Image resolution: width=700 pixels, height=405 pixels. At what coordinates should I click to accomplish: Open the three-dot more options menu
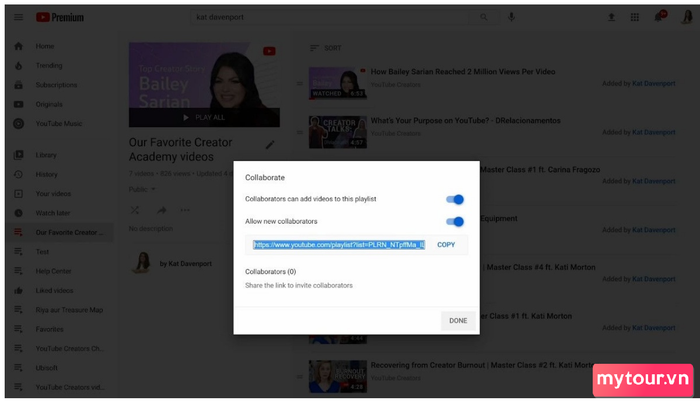185,210
